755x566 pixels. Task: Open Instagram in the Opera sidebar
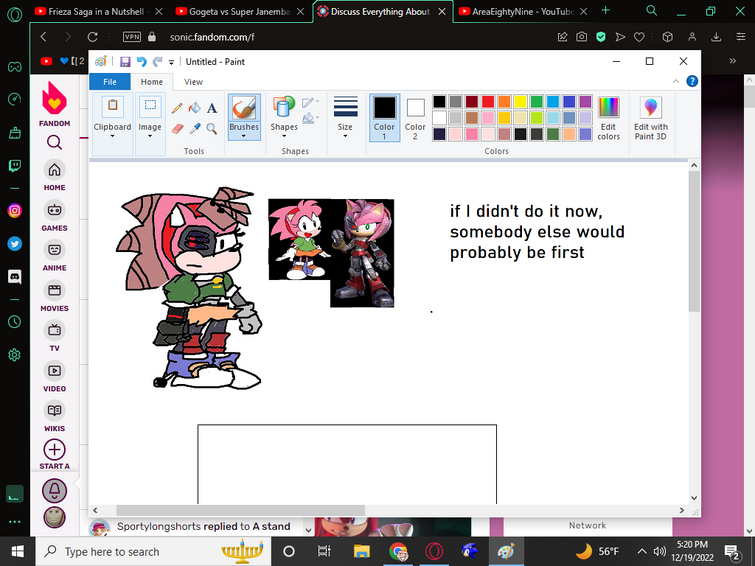(x=14, y=211)
